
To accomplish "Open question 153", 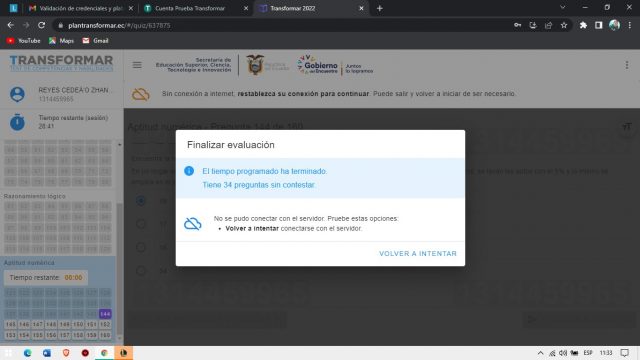I will pyautogui.click(x=11, y=335).
